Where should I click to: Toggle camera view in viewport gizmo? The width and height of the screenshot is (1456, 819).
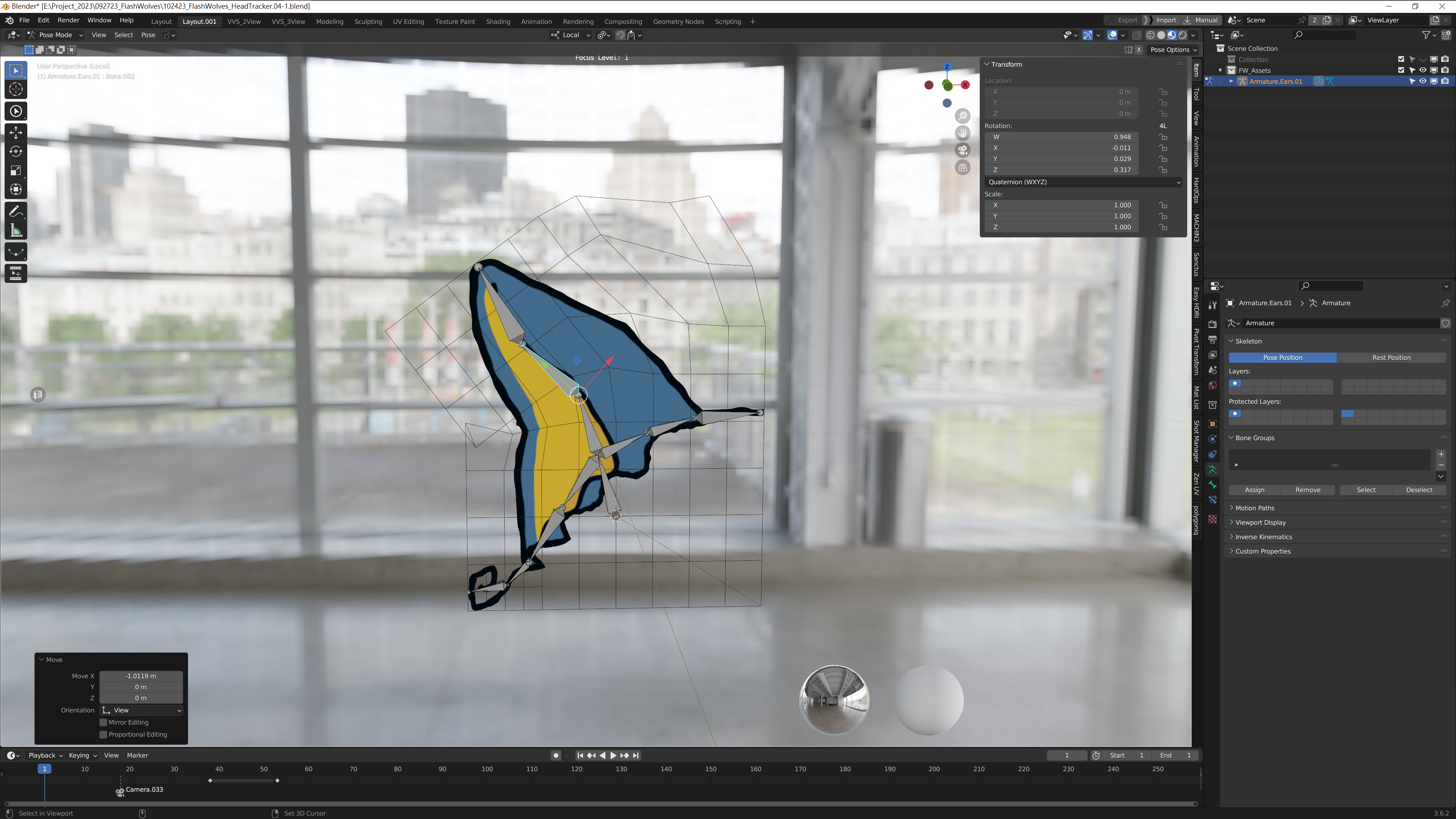963,151
